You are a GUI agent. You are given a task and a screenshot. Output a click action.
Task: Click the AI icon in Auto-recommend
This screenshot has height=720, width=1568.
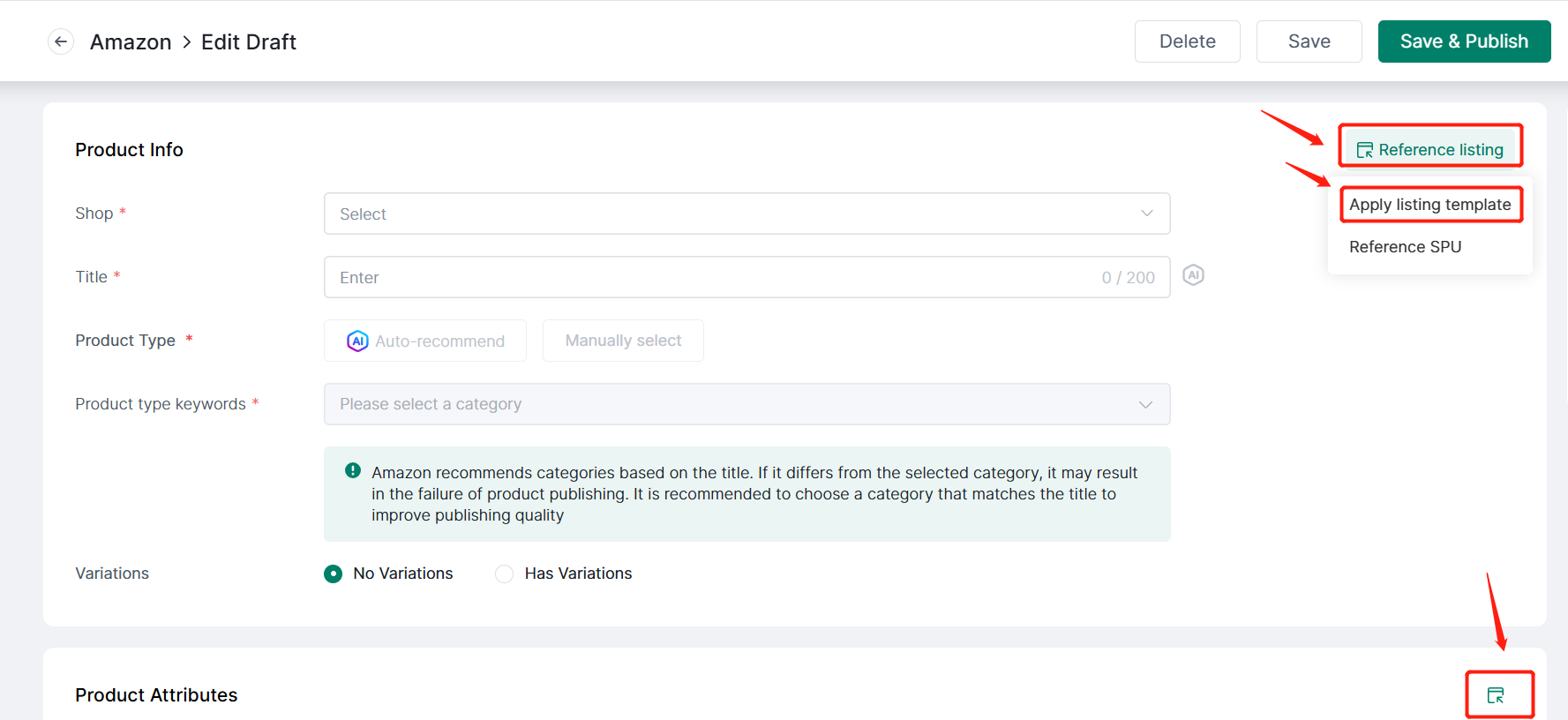coord(357,341)
